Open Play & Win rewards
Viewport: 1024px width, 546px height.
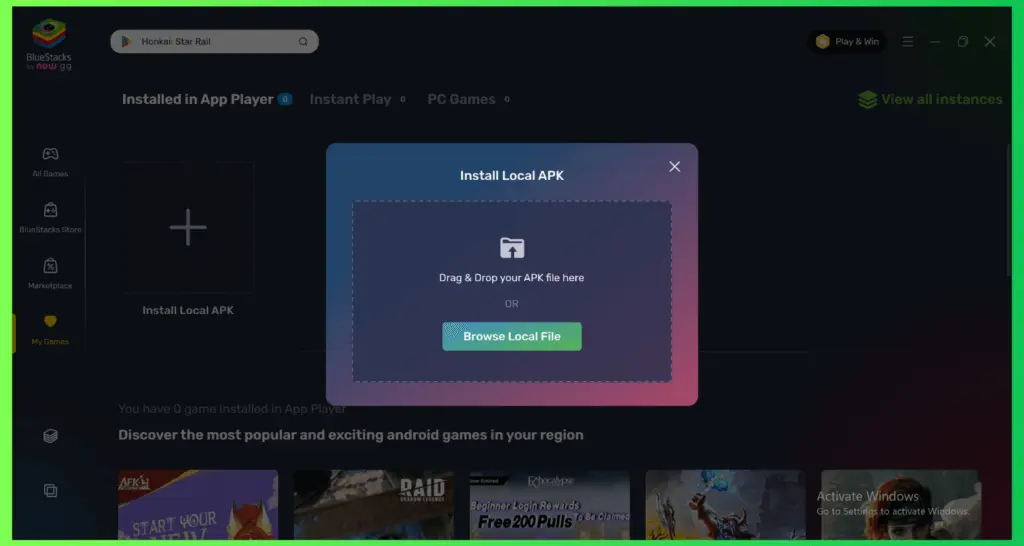(848, 41)
